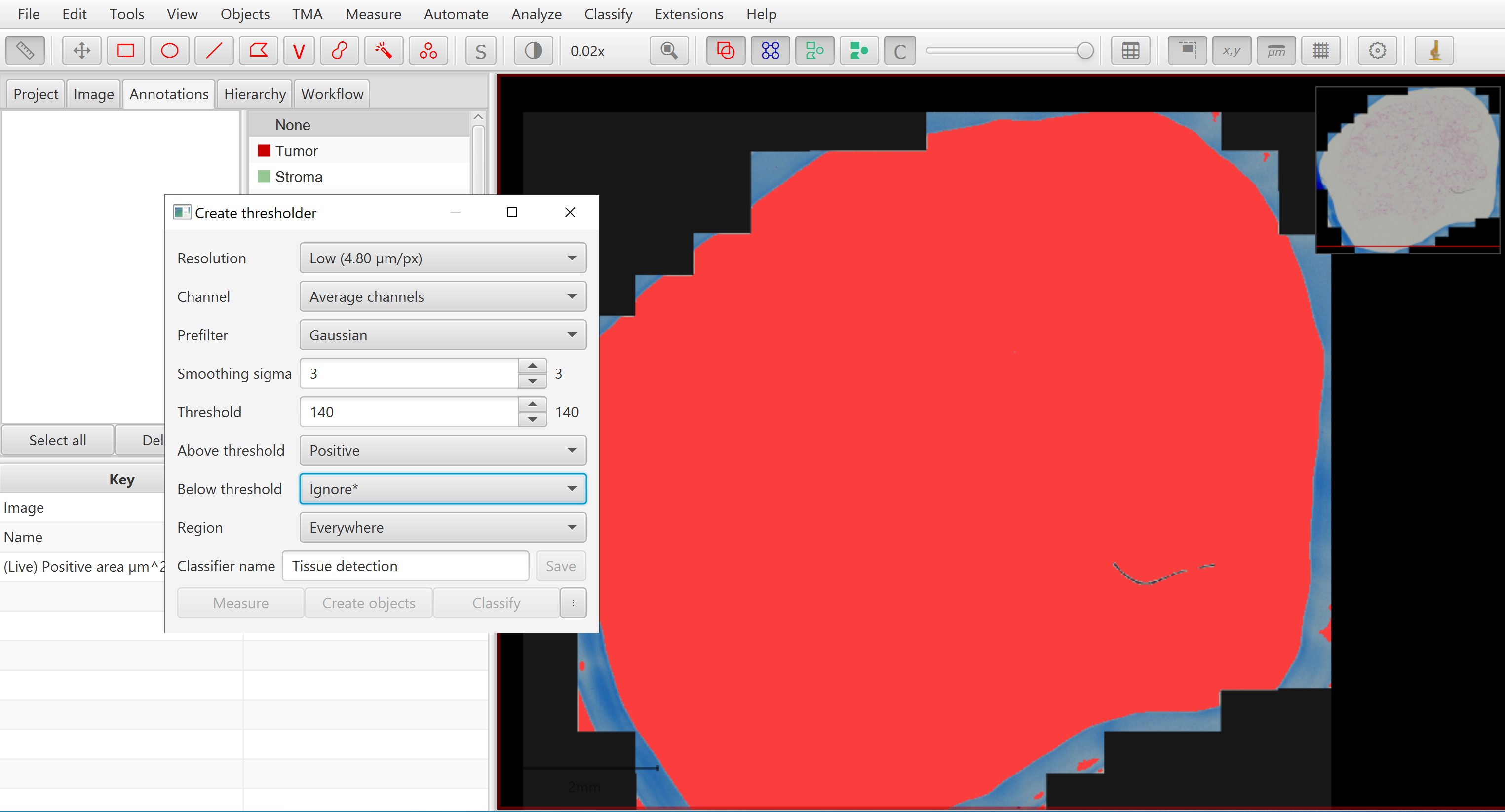This screenshot has height=812, width=1505.
Task: Activate the Wand tool
Action: pyautogui.click(x=383, y=50)
